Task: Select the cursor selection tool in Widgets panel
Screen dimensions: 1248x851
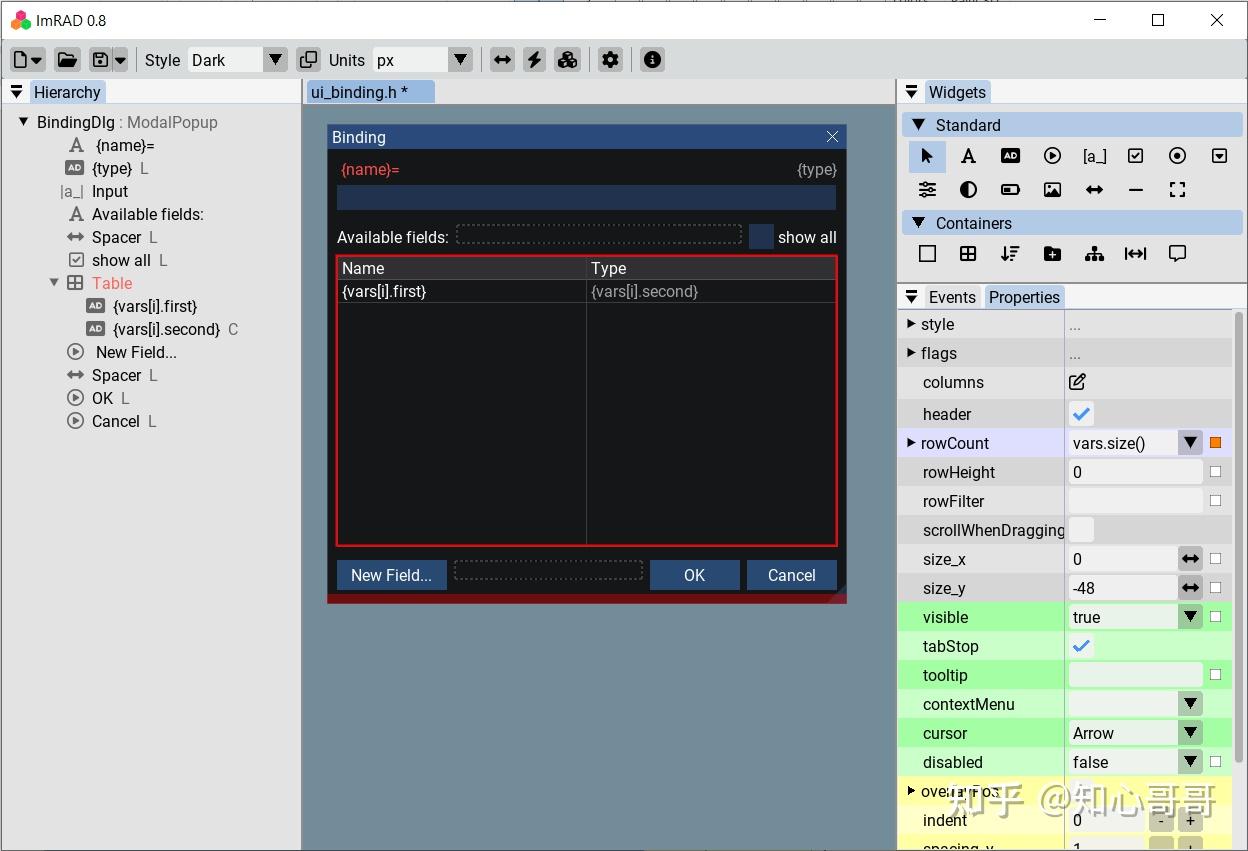Action: [x=927, y=156]
